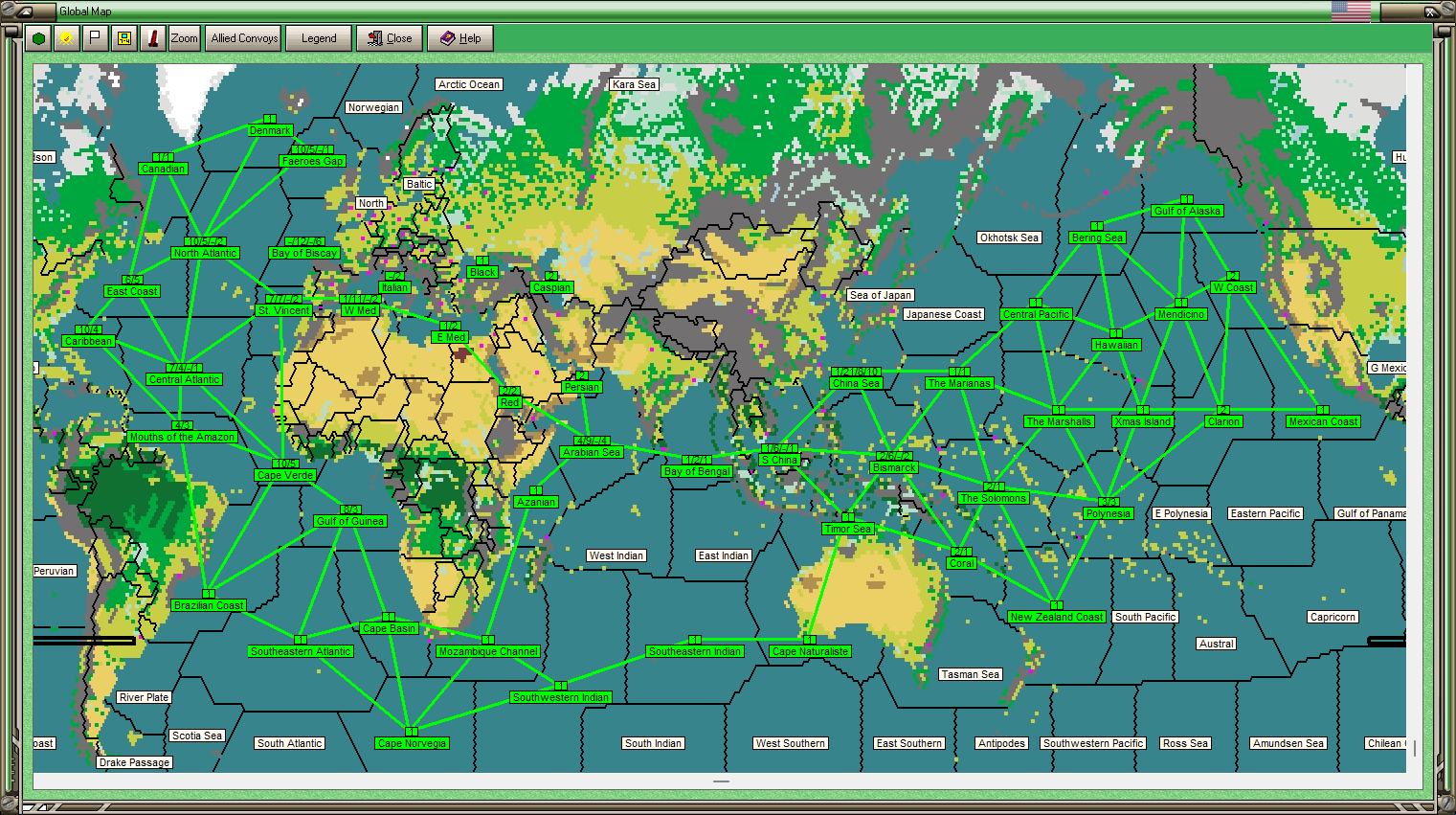Select the "Central Atlantic" zone label
The width and height of the screenshot is (1456, 815).
click(x=184, y=379)
